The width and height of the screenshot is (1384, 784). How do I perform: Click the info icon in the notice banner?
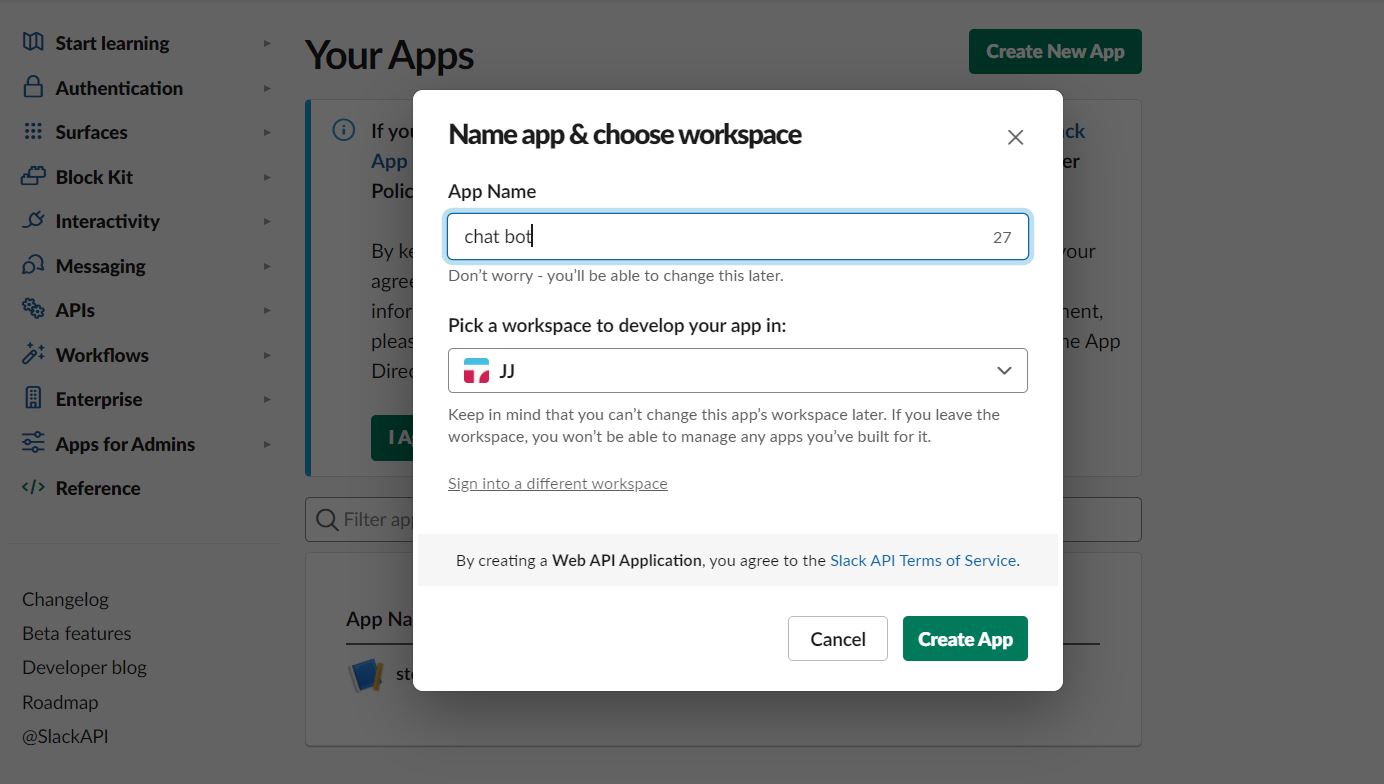click(x=344, y=130)
